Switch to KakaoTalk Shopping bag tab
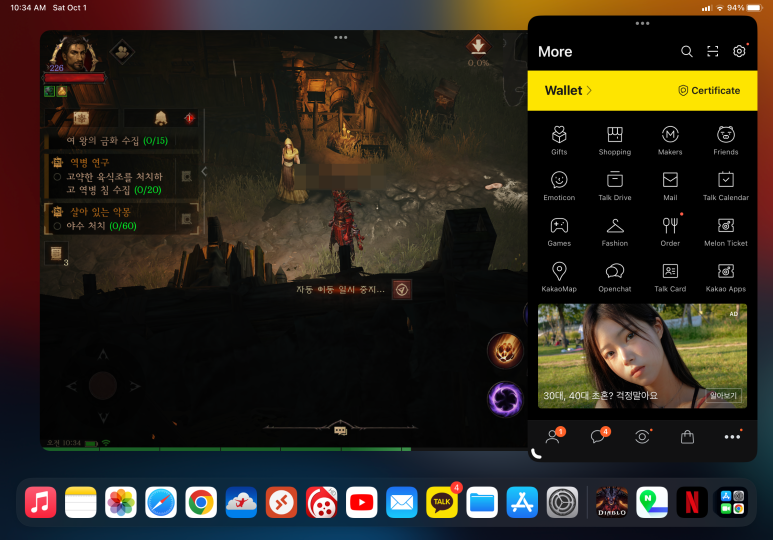Image resolution: width=773 pixels, height=540 pixels. pyautogui.click(x=687, y=437)
